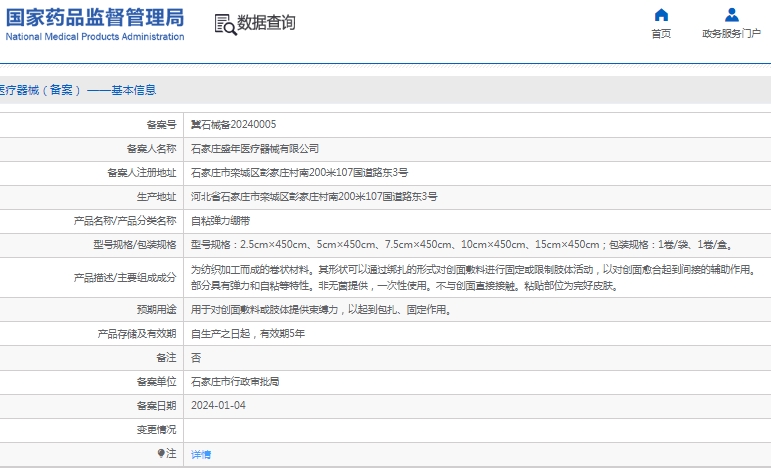Click the 型号规格/包装规格 label
This screenshot has width=771, height=472.
pos(135,245)
